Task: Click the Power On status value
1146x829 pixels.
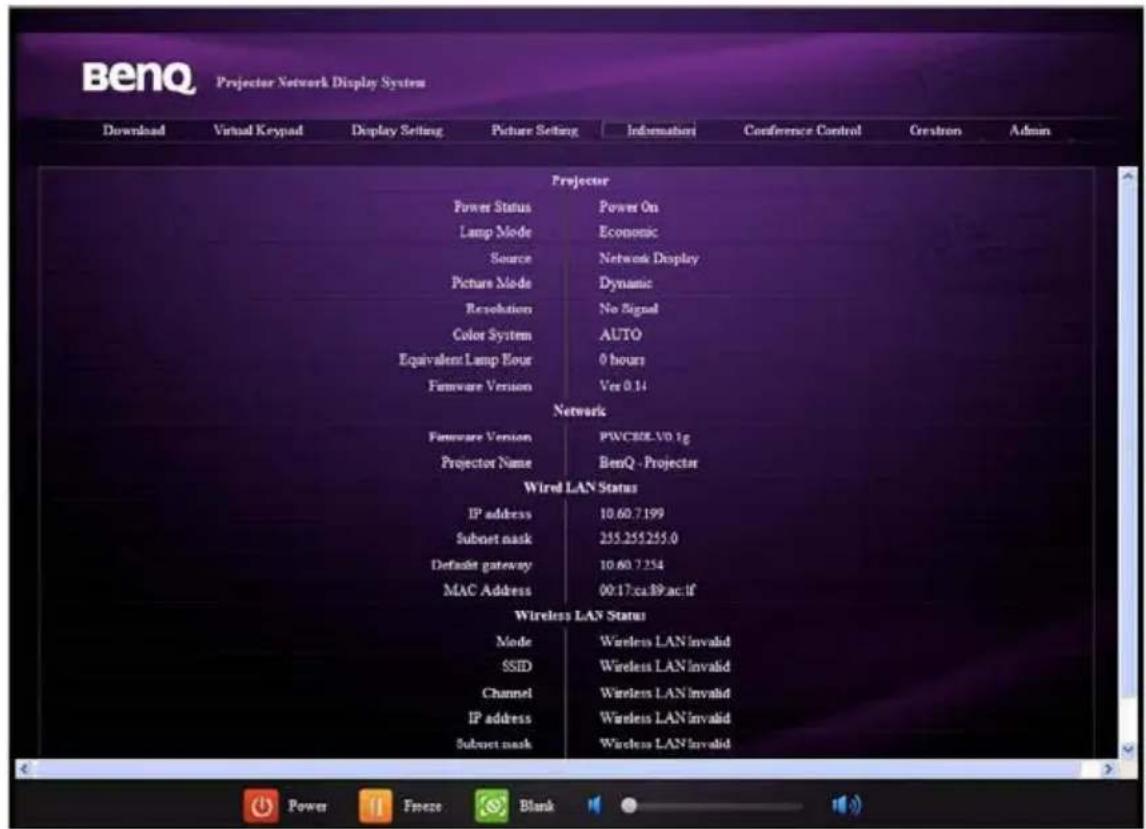Action: click(629, 207)
